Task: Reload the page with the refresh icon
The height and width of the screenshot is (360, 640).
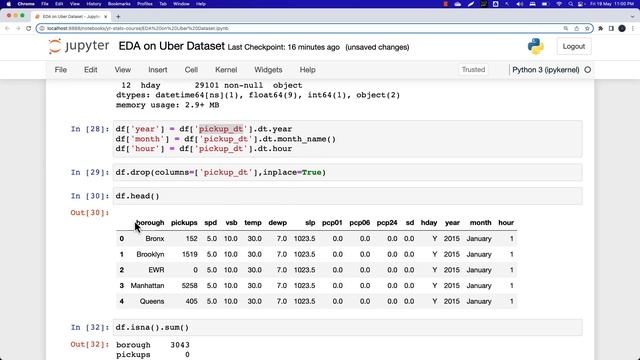Action: pos(29,28)
